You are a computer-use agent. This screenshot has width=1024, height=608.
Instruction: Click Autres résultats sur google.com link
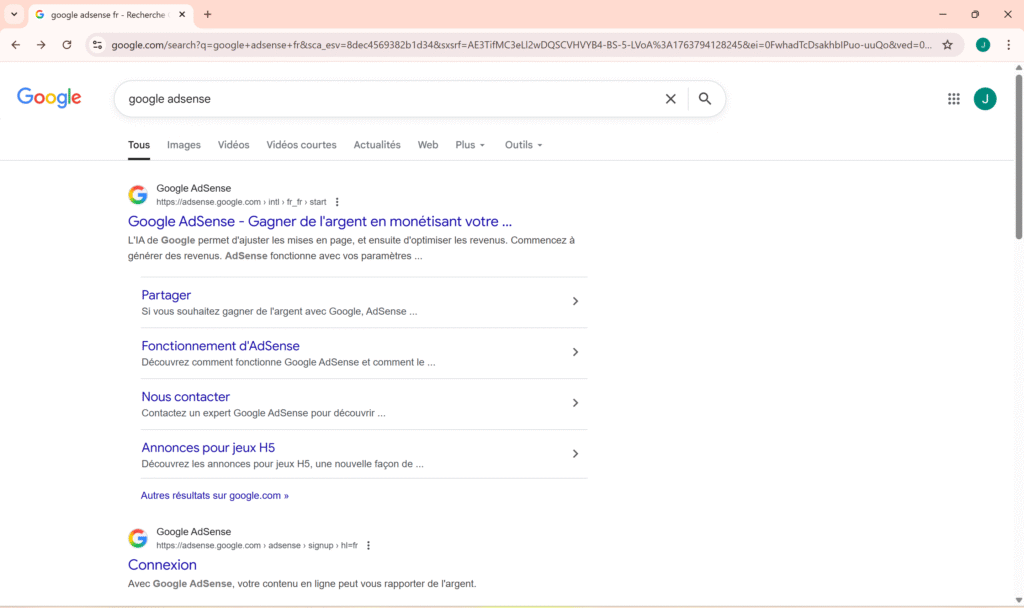coord(214,495)
